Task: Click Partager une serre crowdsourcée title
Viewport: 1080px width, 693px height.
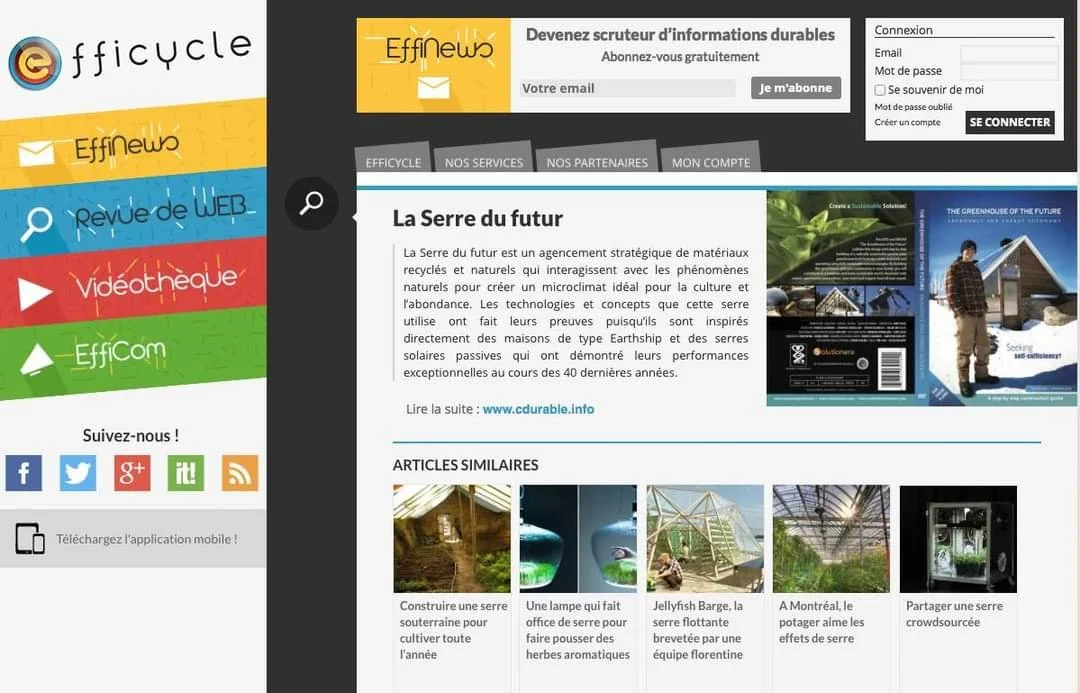Action: pos(954,614)
